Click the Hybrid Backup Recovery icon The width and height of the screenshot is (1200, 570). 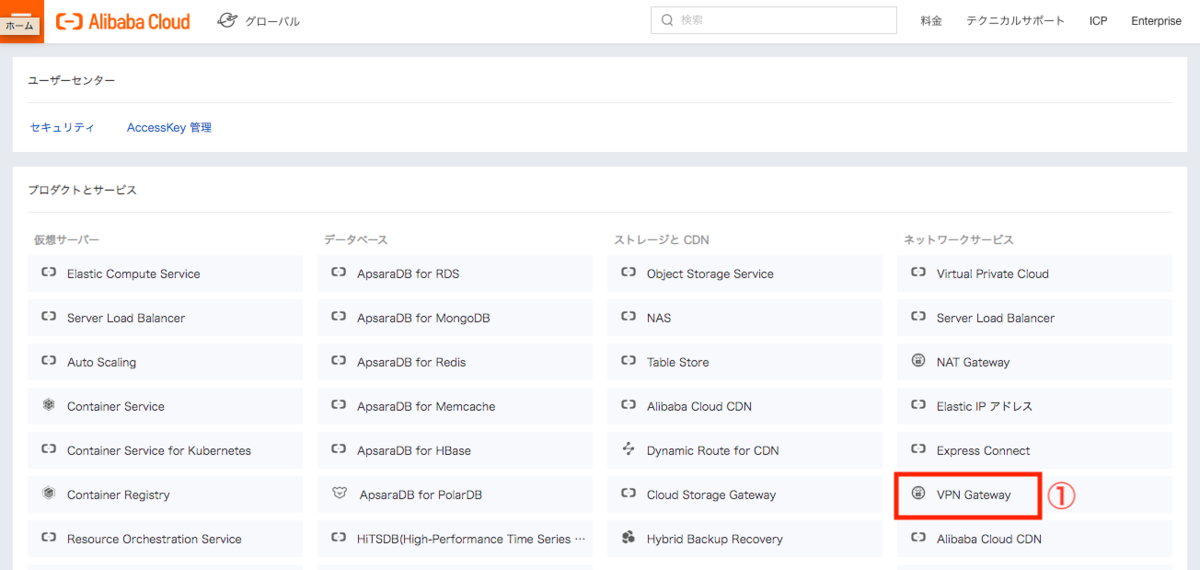(x=628, y=538)
